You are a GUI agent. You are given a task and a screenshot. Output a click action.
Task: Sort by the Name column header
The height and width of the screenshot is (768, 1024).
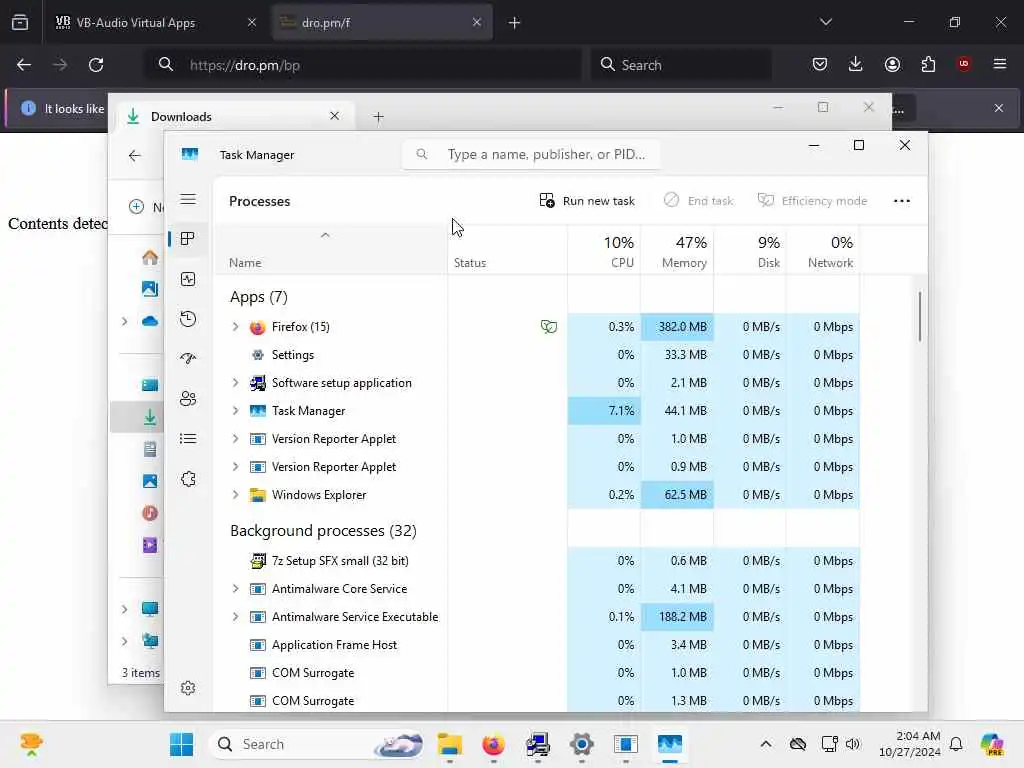[331, 251]
